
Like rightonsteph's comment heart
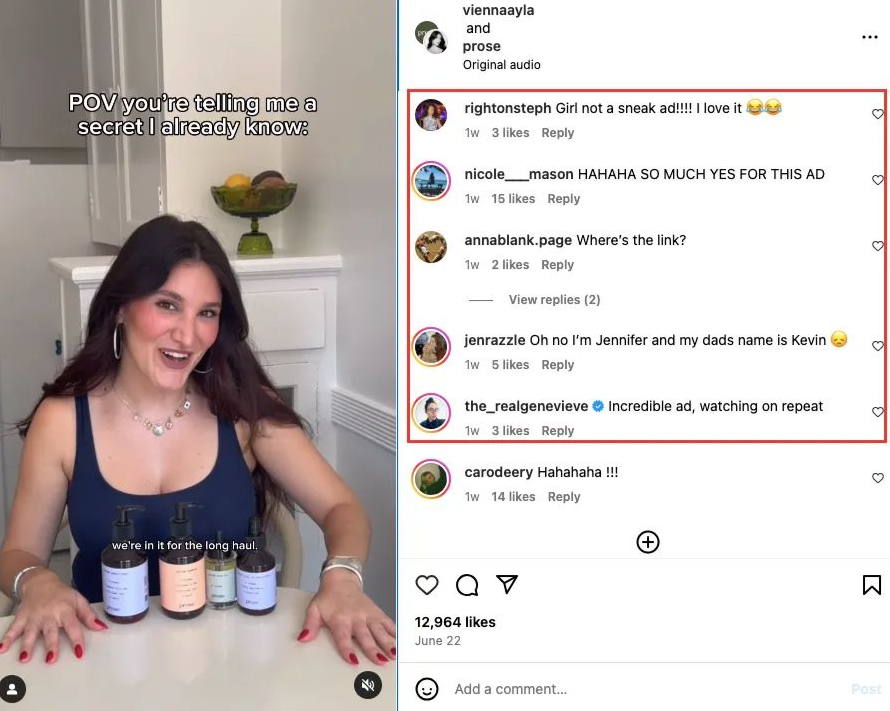878,114
